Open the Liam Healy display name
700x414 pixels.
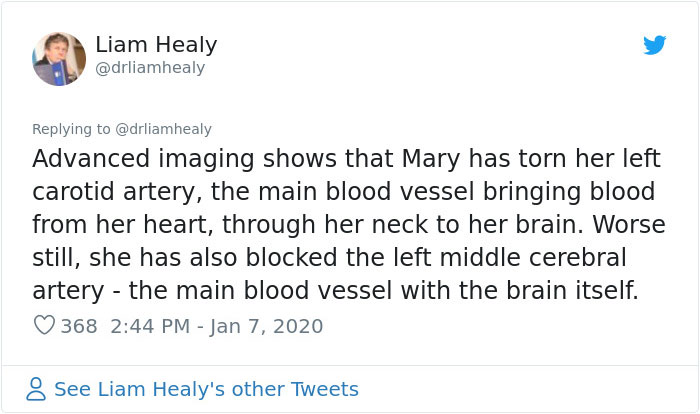(x=156, y=45)
